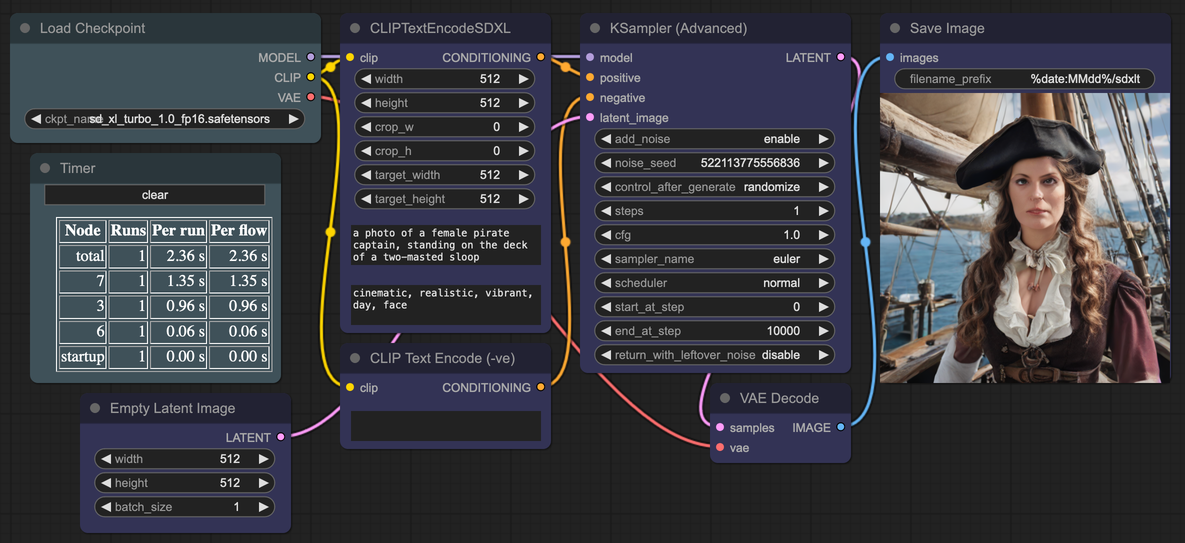Decrease end_at_step with left arrow

point(606,331)
